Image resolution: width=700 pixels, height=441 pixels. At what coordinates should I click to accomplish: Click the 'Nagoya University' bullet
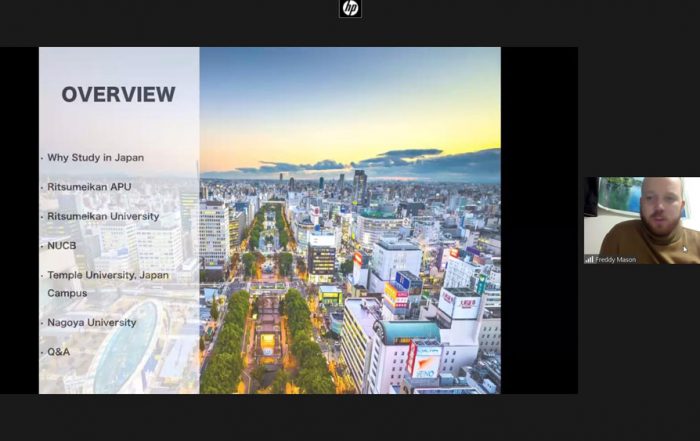click(92, 323)
